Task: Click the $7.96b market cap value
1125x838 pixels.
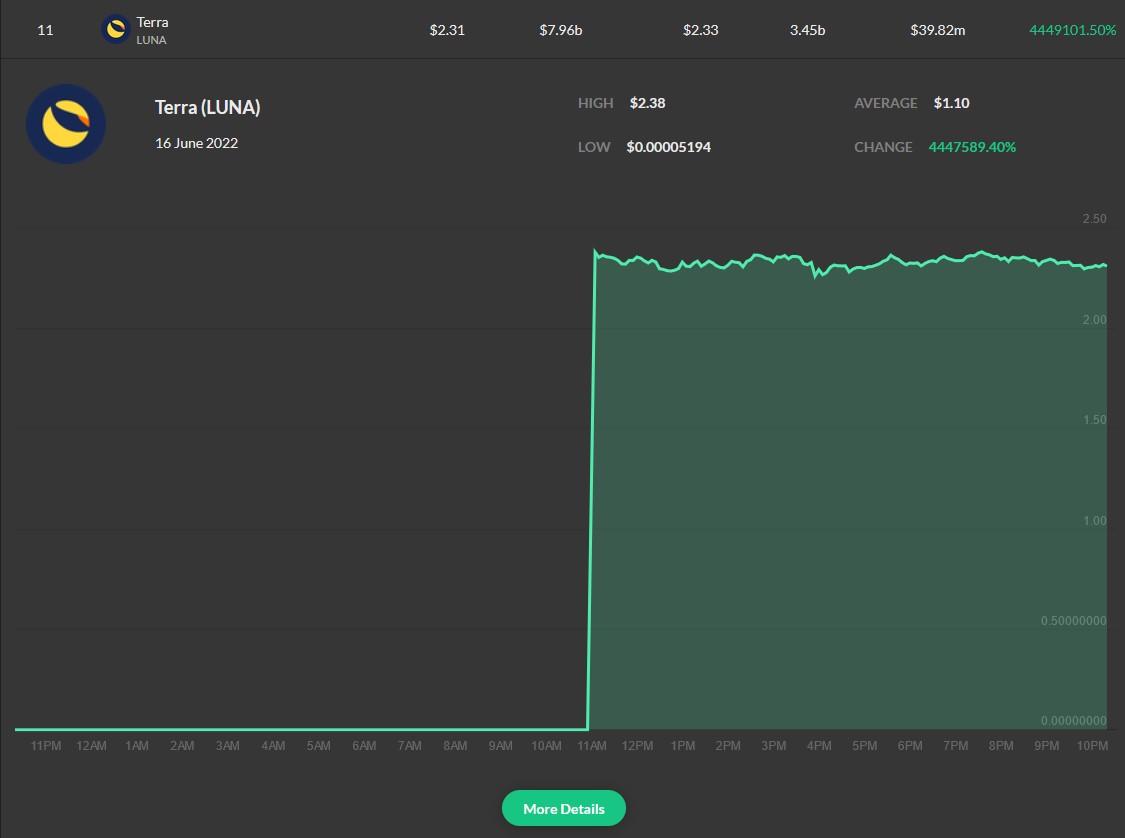Action: (560, 30)
